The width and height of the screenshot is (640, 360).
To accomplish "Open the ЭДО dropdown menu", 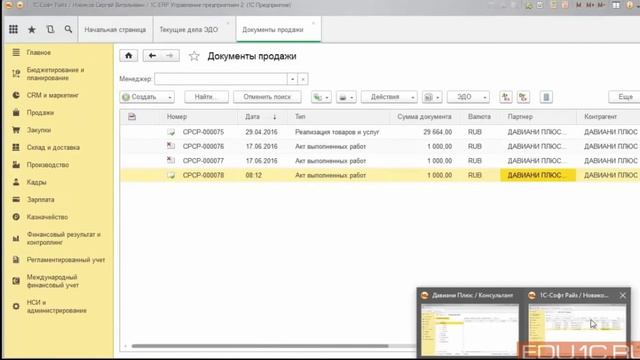I will [x=468, y=97].
